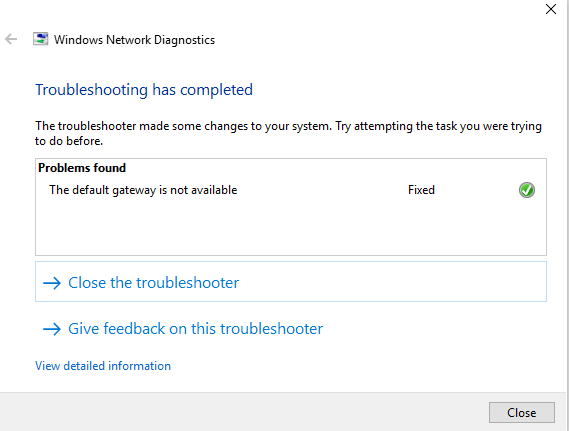
Task: Click the 'Fixed' status text
Action: [421, 190]
